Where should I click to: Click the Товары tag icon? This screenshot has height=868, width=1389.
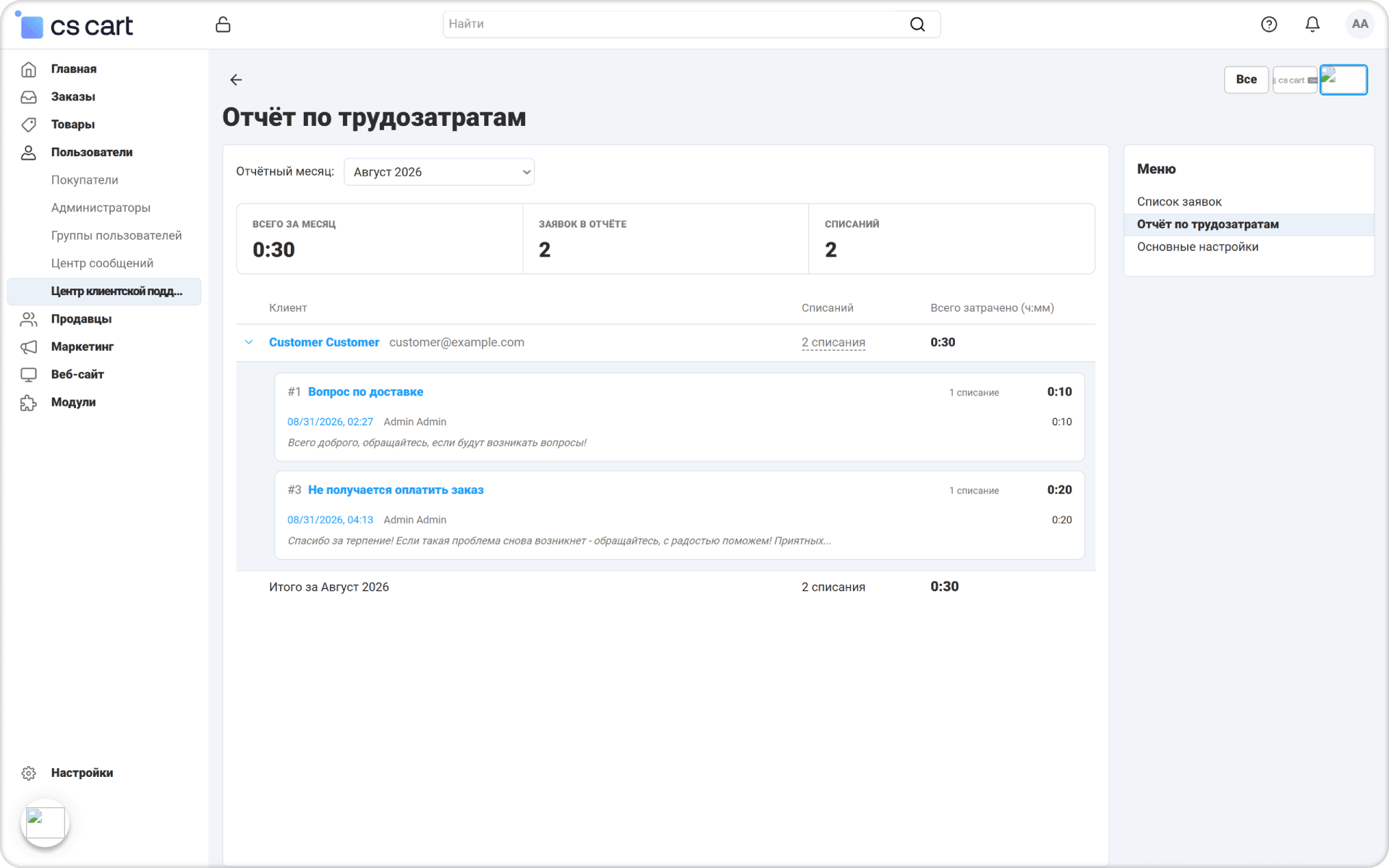[28, 124]
